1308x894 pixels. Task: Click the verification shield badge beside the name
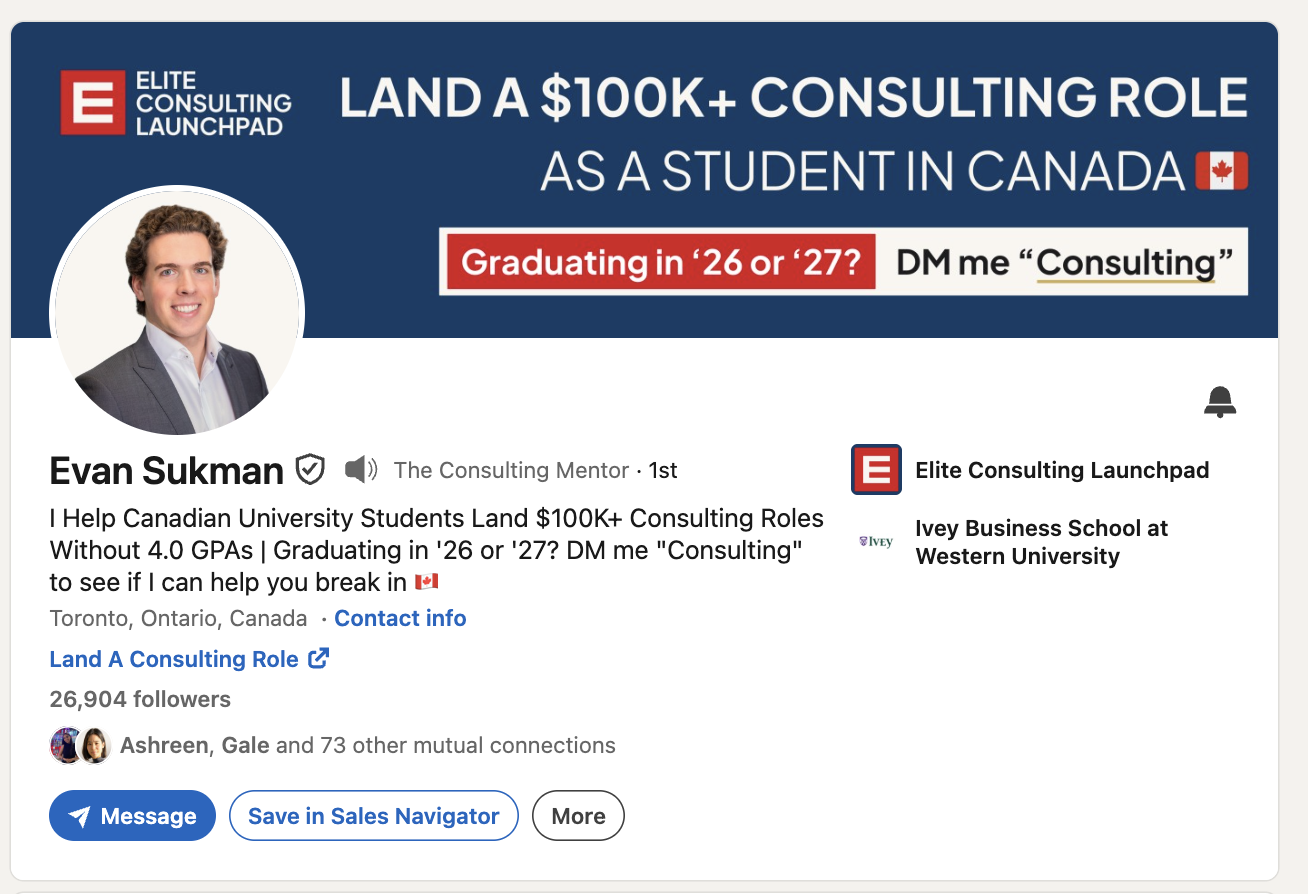pyautogui.click(x=311, y=469)
